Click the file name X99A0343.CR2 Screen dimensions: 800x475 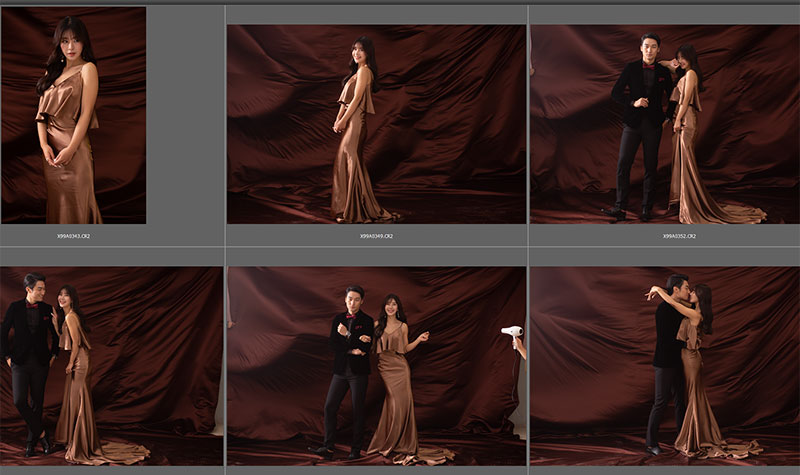click(x=73, y=236)
